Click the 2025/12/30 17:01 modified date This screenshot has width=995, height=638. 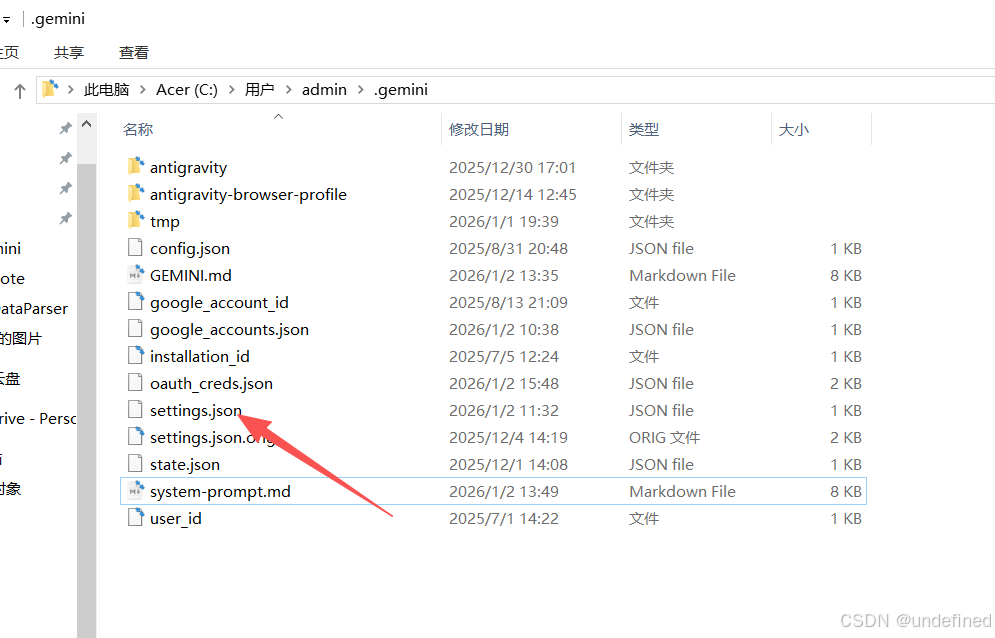pyautogui.click(x=512, y=167)
